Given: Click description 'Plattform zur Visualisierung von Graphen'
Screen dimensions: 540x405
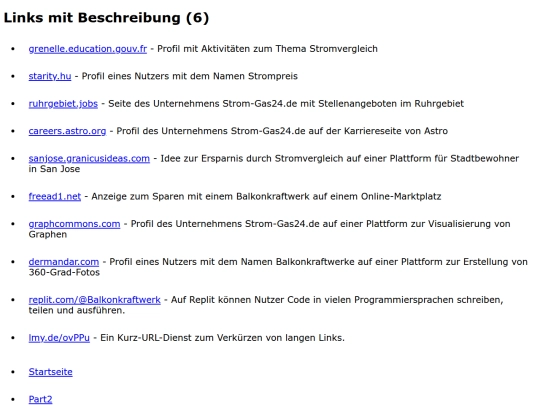Looking at the screenshot, I should pyautogui.click(x=269, y=229).
